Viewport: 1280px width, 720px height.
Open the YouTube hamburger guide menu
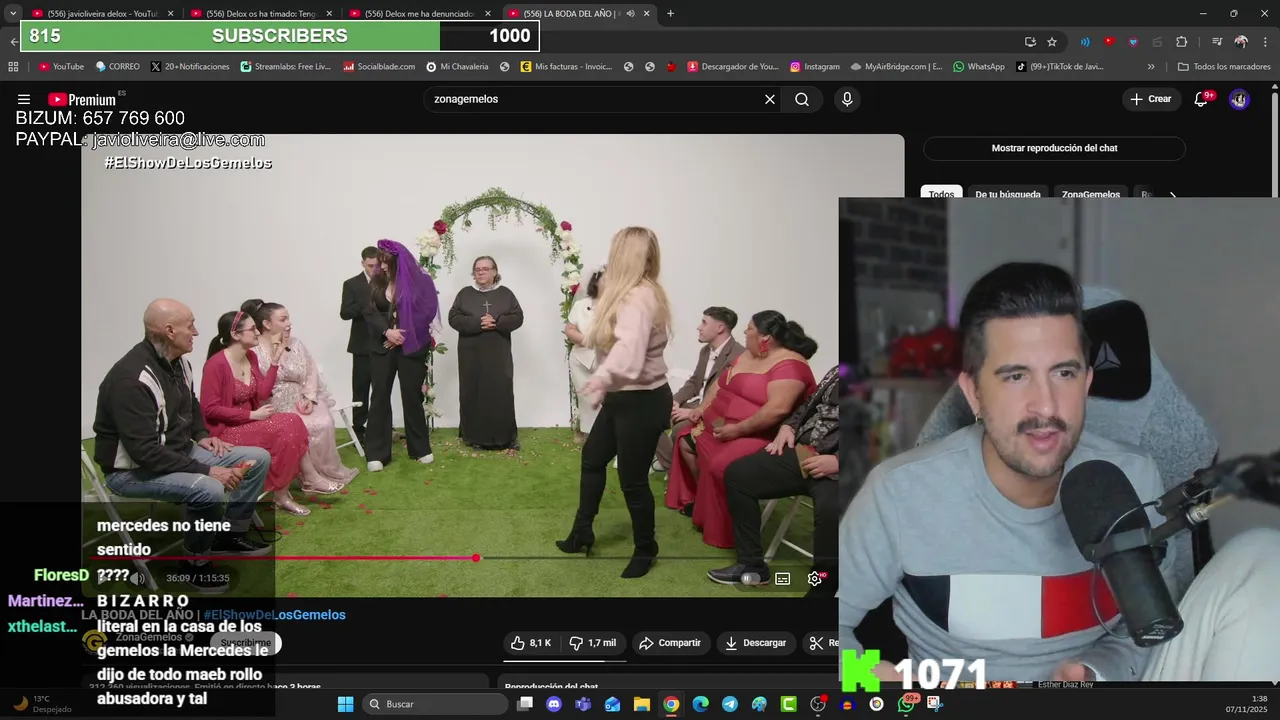(23, 99)
